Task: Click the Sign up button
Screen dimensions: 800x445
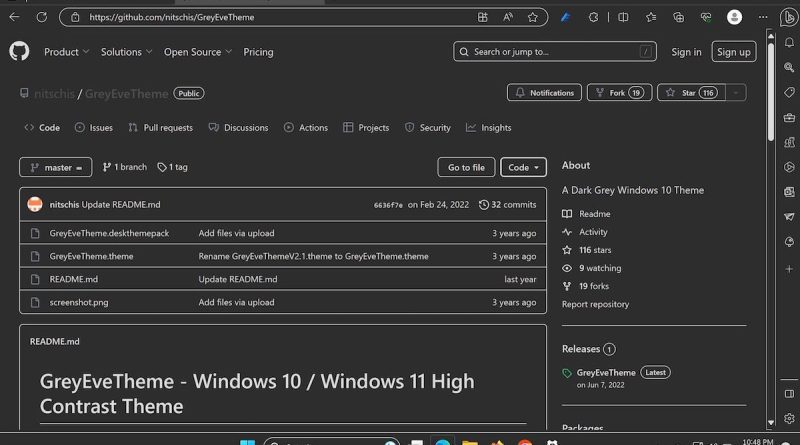Action: point(734,52)
